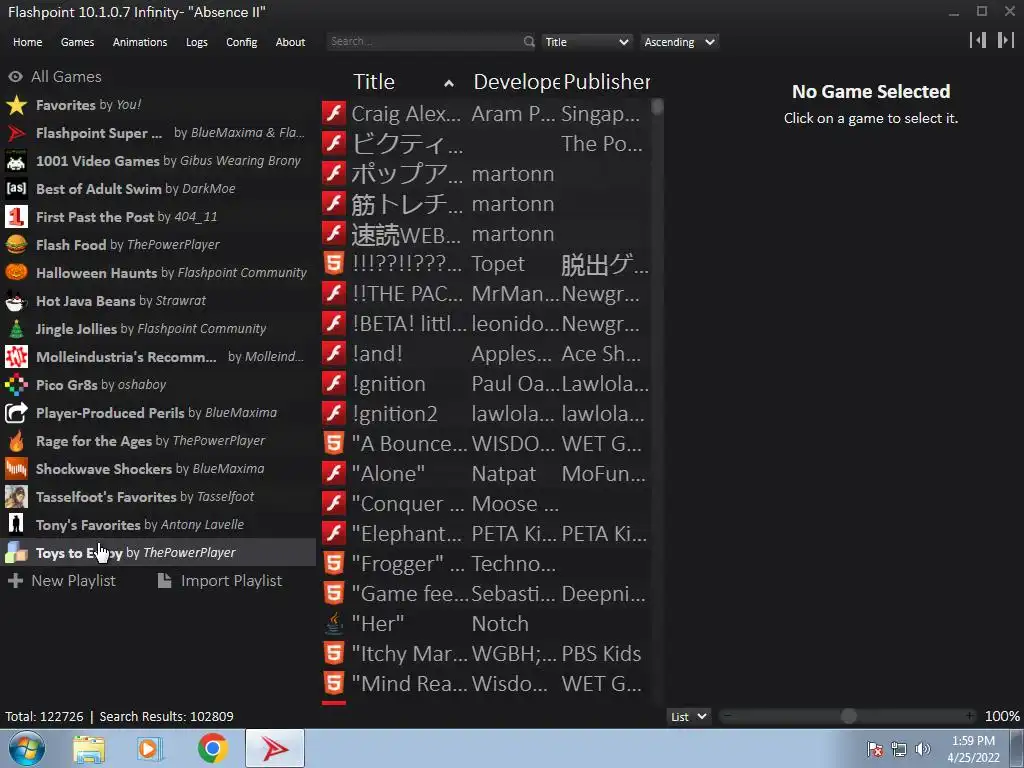Click the Java icon beside "Her"
The image size is (1024, 768).
click(334, 623)
